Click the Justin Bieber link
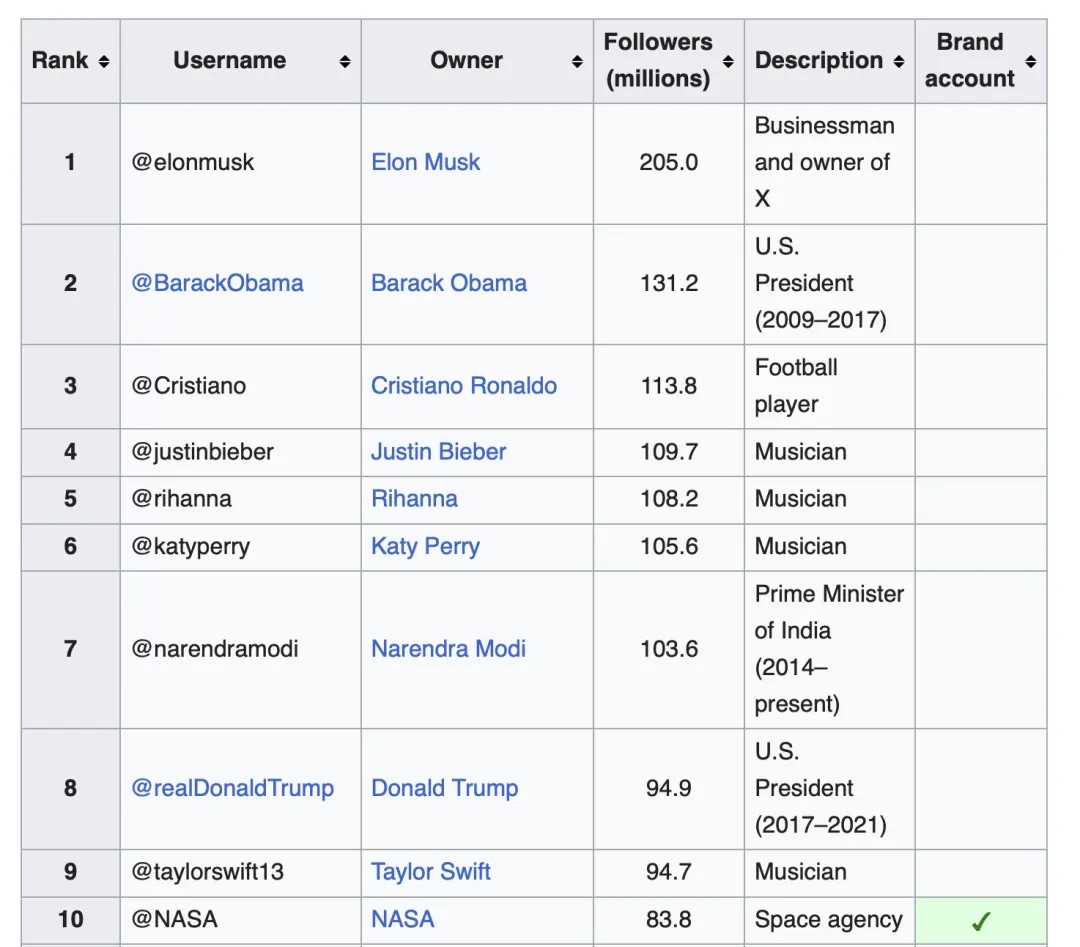This screenshot has width=1080, height=947. [x=438, y=452]
